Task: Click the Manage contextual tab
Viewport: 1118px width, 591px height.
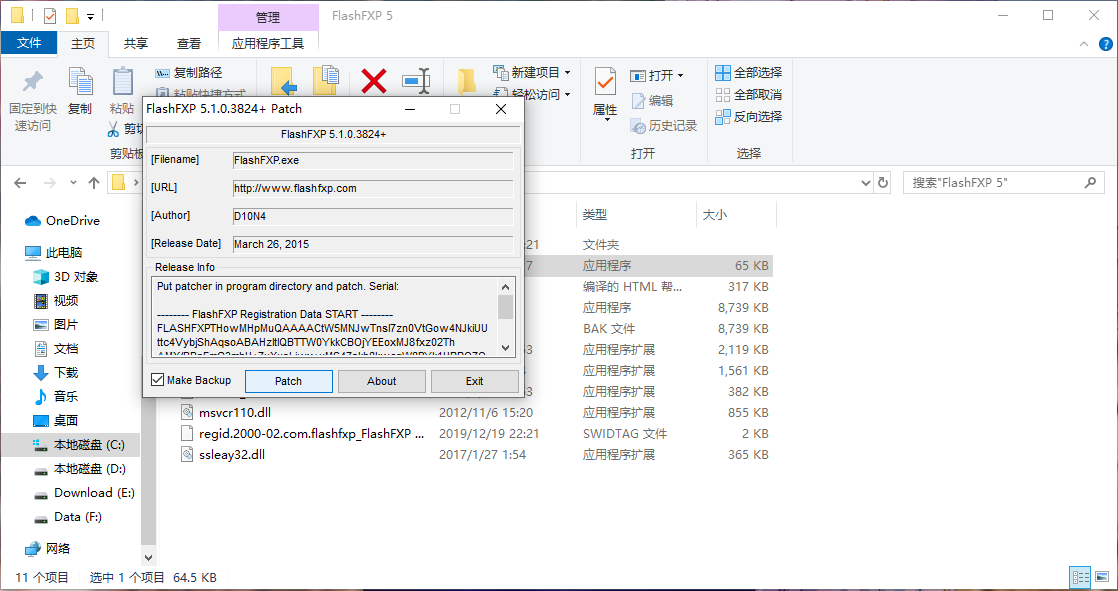Action: point(268,17)
